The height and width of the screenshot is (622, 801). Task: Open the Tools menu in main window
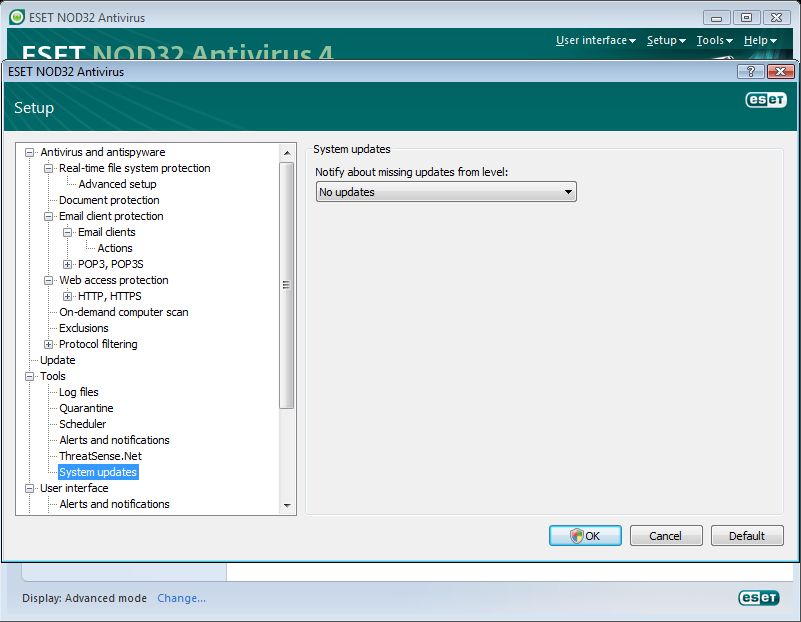click(x=715, y=40)
